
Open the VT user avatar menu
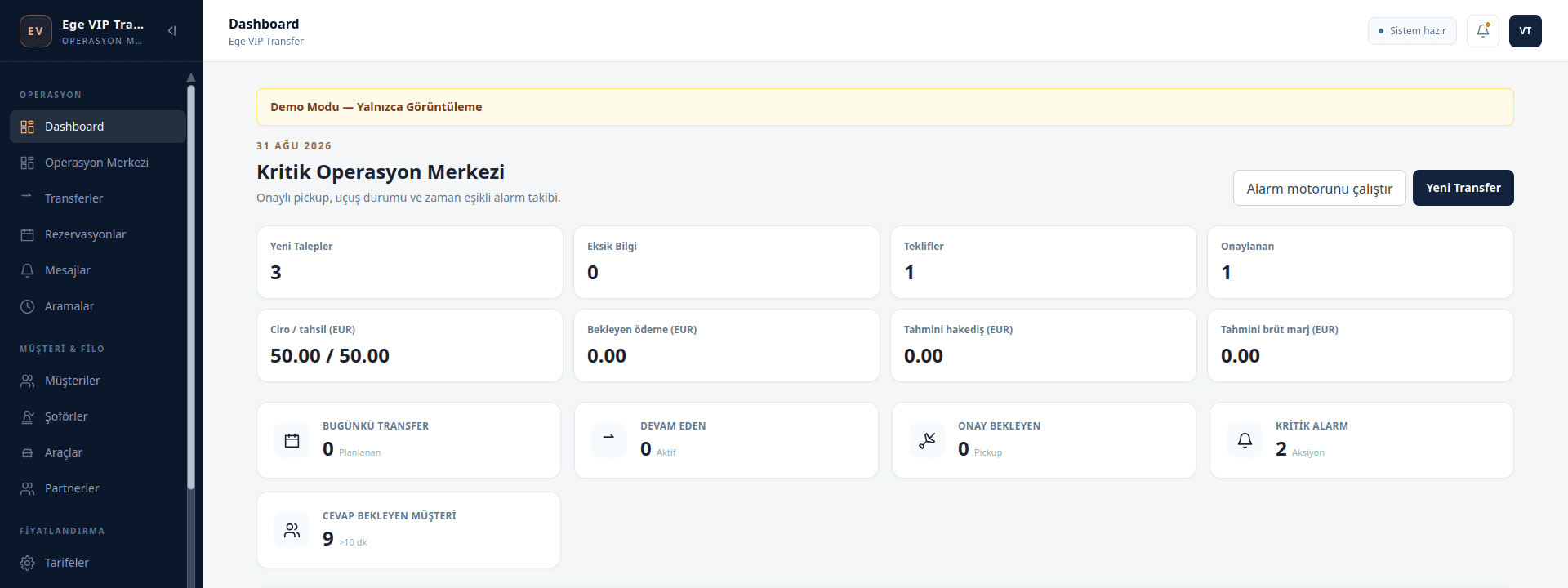coord(1526,31)
